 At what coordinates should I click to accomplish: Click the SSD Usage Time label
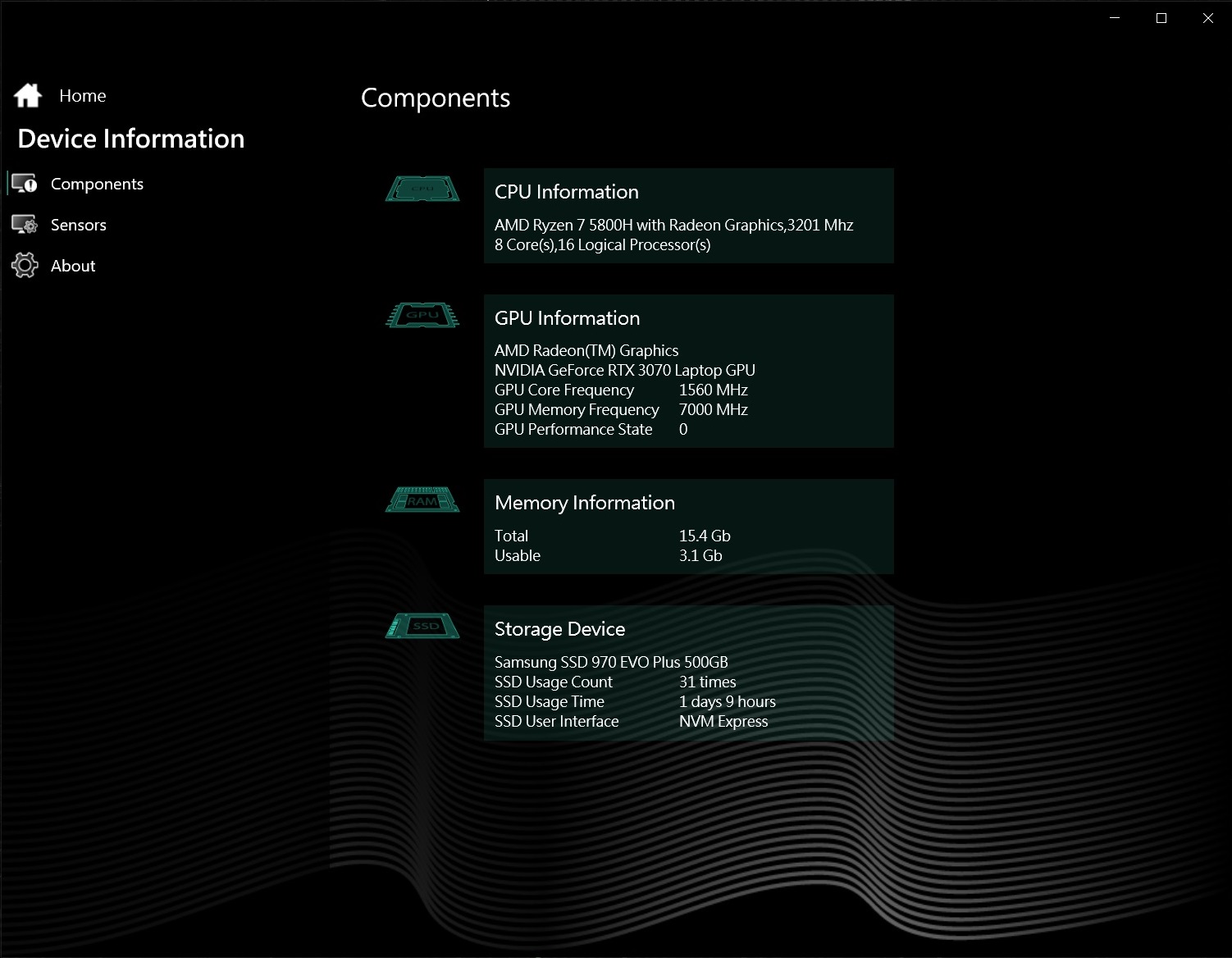coord(550,701)
